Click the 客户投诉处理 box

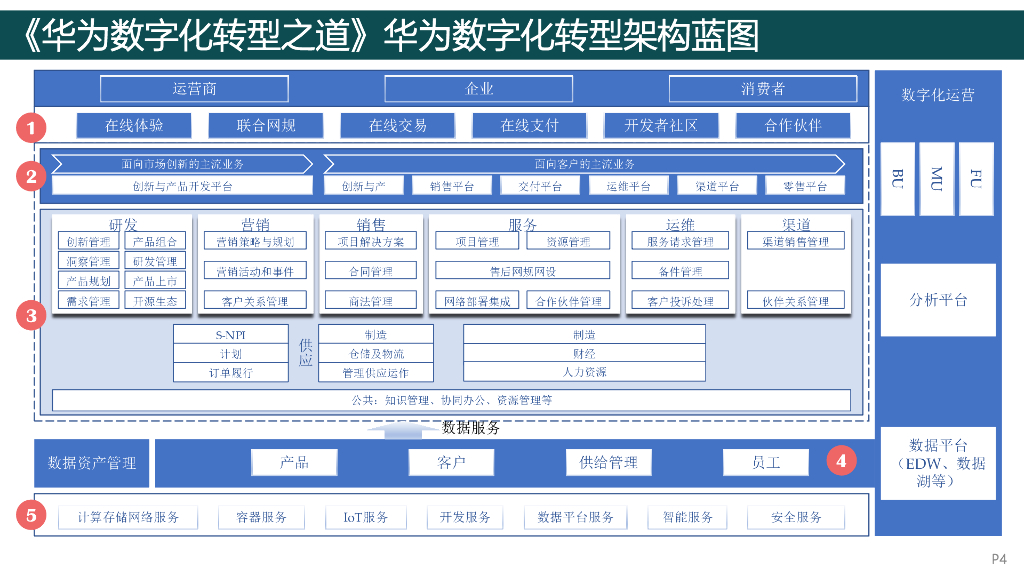tap(680, 301)
